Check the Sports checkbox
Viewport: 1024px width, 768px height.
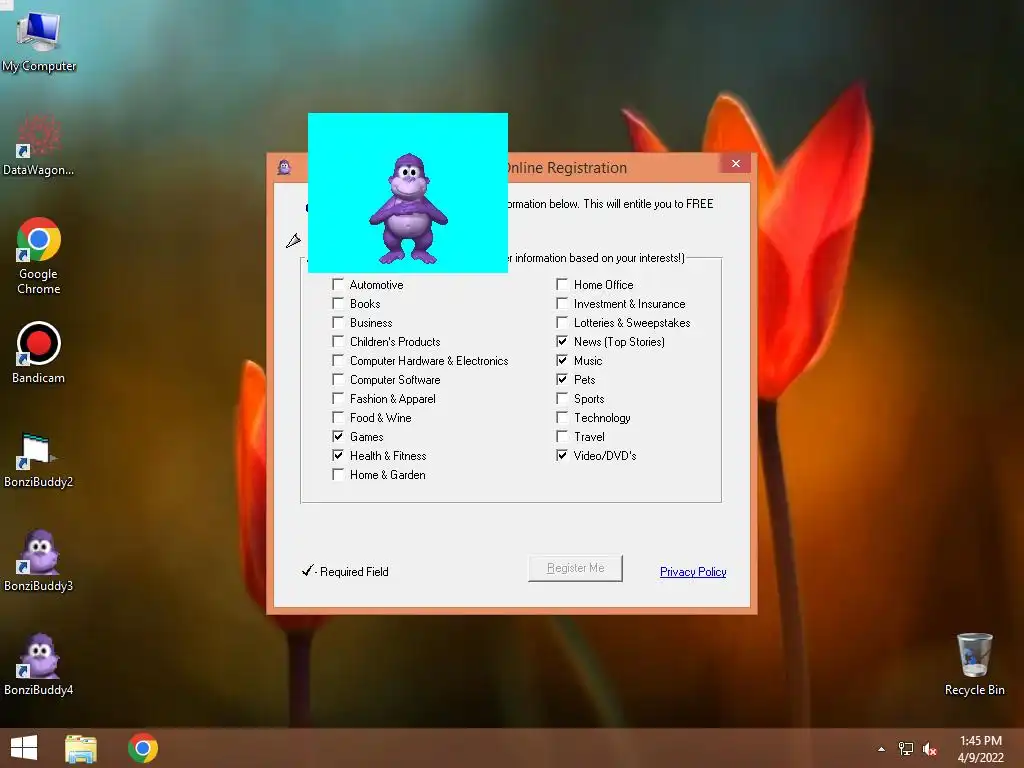562,398
